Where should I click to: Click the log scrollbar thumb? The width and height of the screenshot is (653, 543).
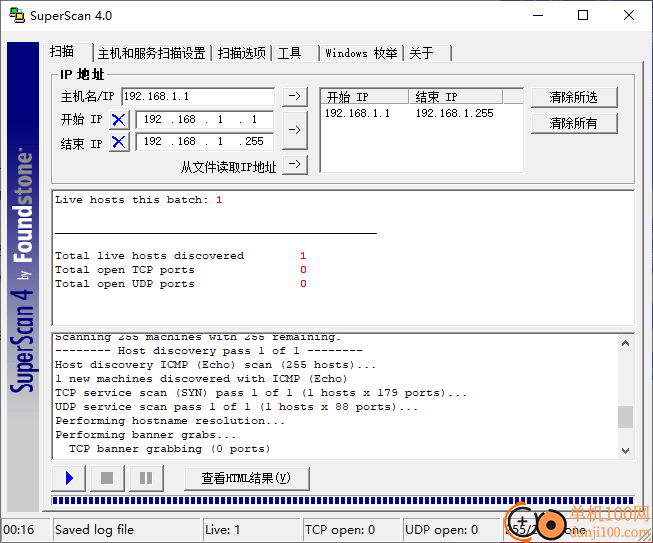click(625, 417)
